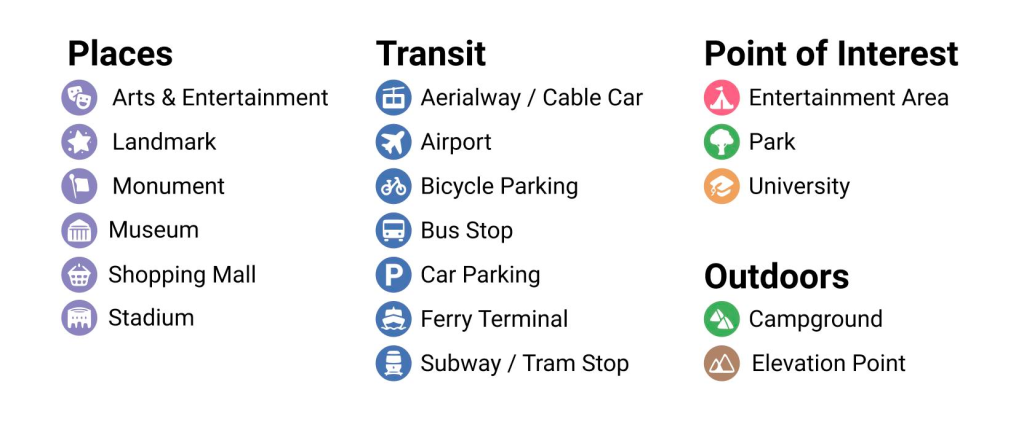Select the Ferry Terminal boat icon
This screenshot has height=430, width=1024.
(394, 319)
